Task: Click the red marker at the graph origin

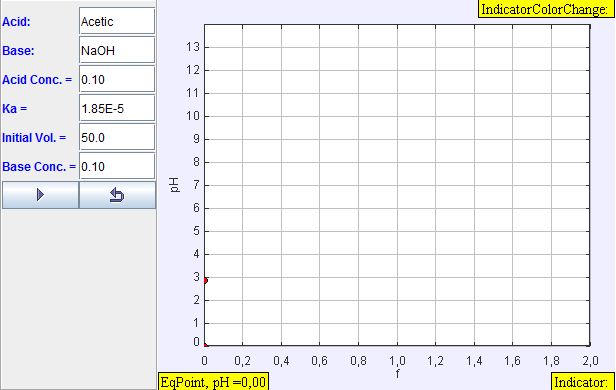Action: [205, 345]
